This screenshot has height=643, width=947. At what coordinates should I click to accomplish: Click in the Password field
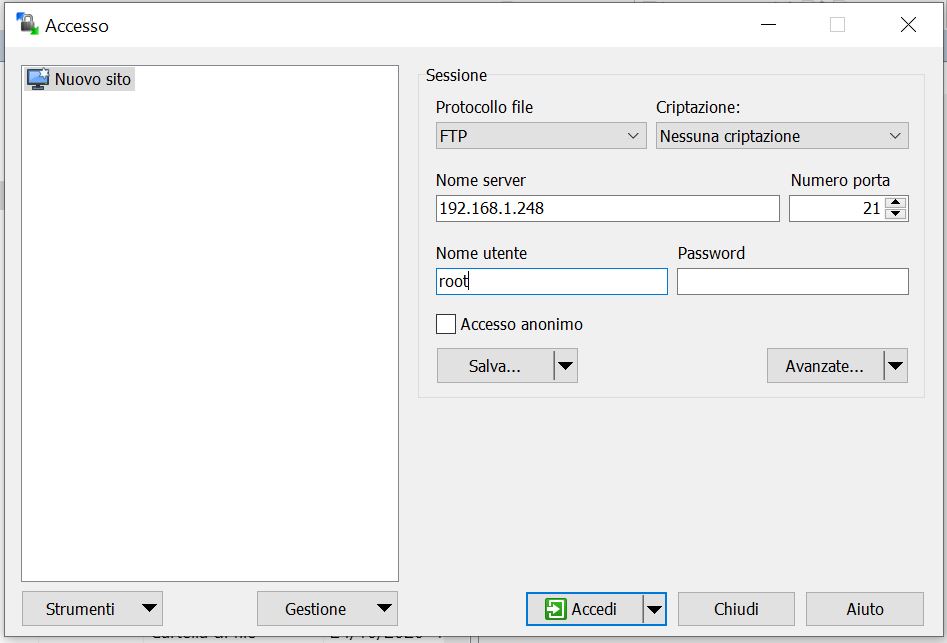pyautogui.click(x=792, y=282)
